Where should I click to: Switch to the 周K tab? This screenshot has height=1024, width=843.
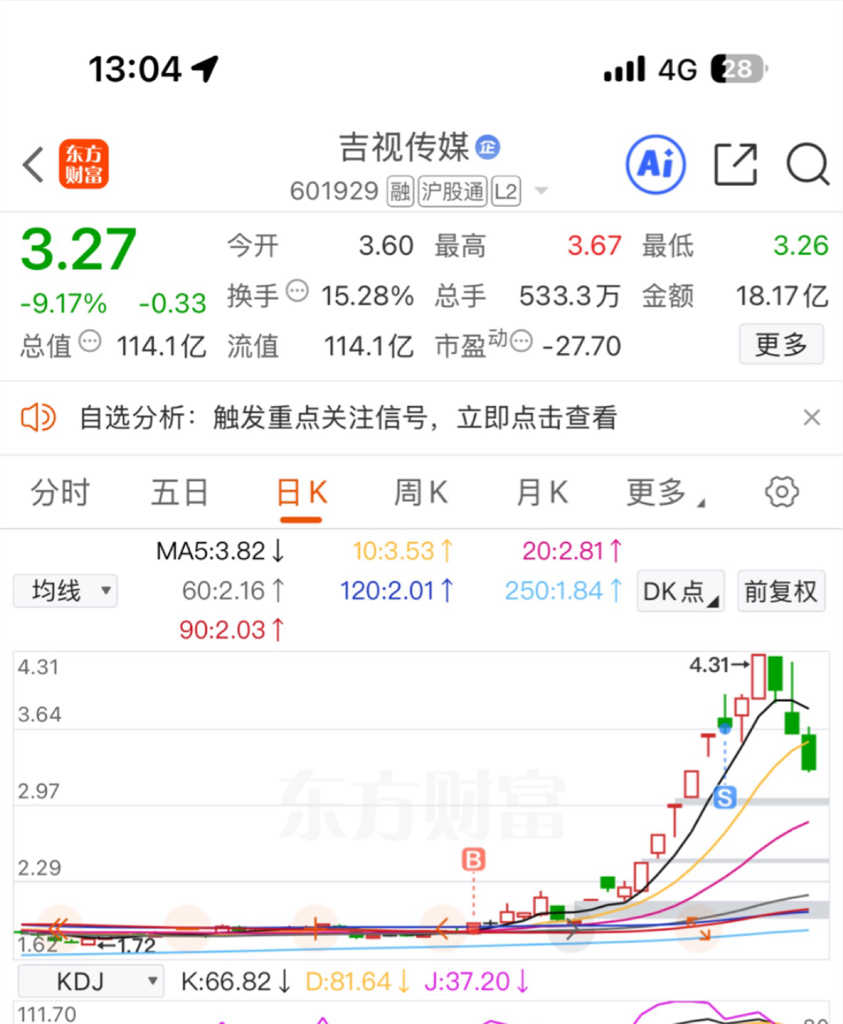[421, 492]
